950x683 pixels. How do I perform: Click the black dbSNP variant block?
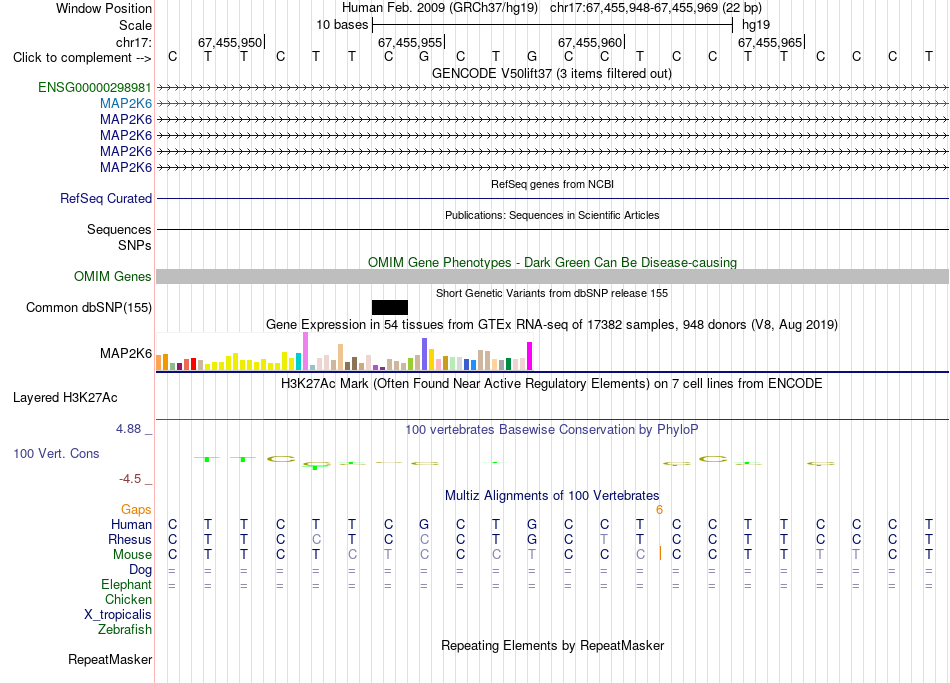[x=390, y=307]
